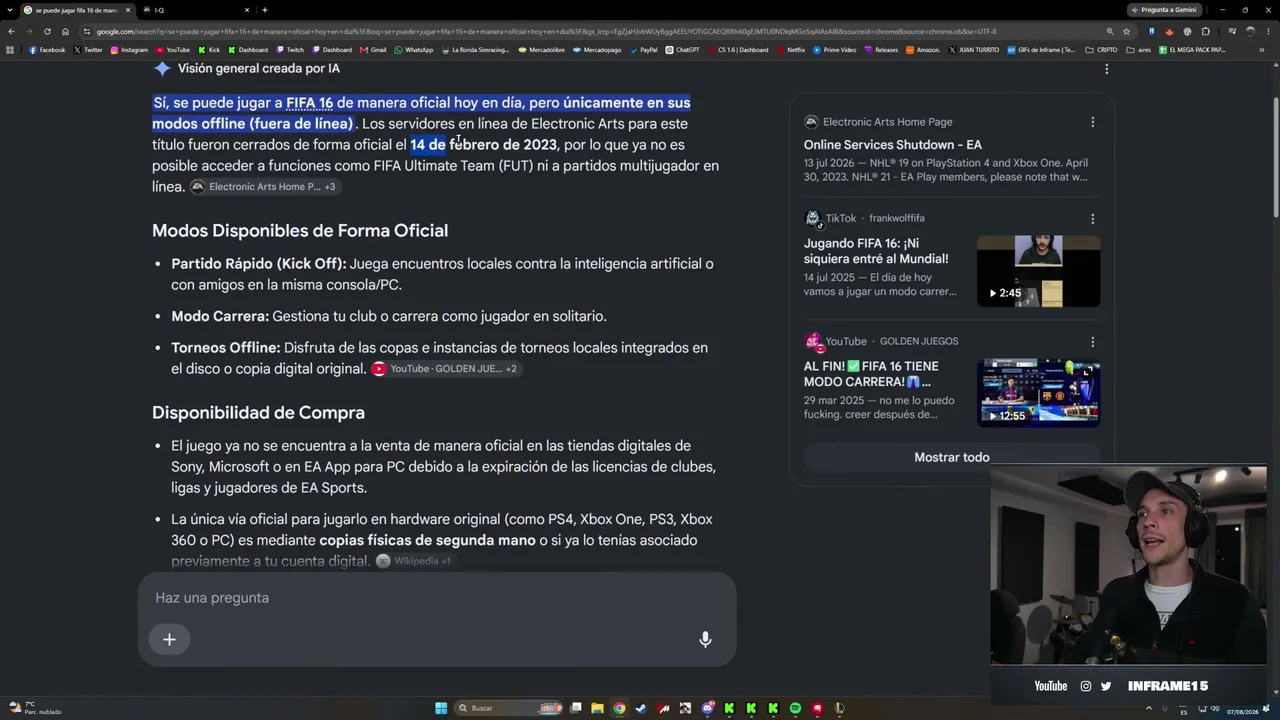This screenshot has width=1280, height=720.
Task: Open the WhatsApp bookmark
Action: coord(414,50)
